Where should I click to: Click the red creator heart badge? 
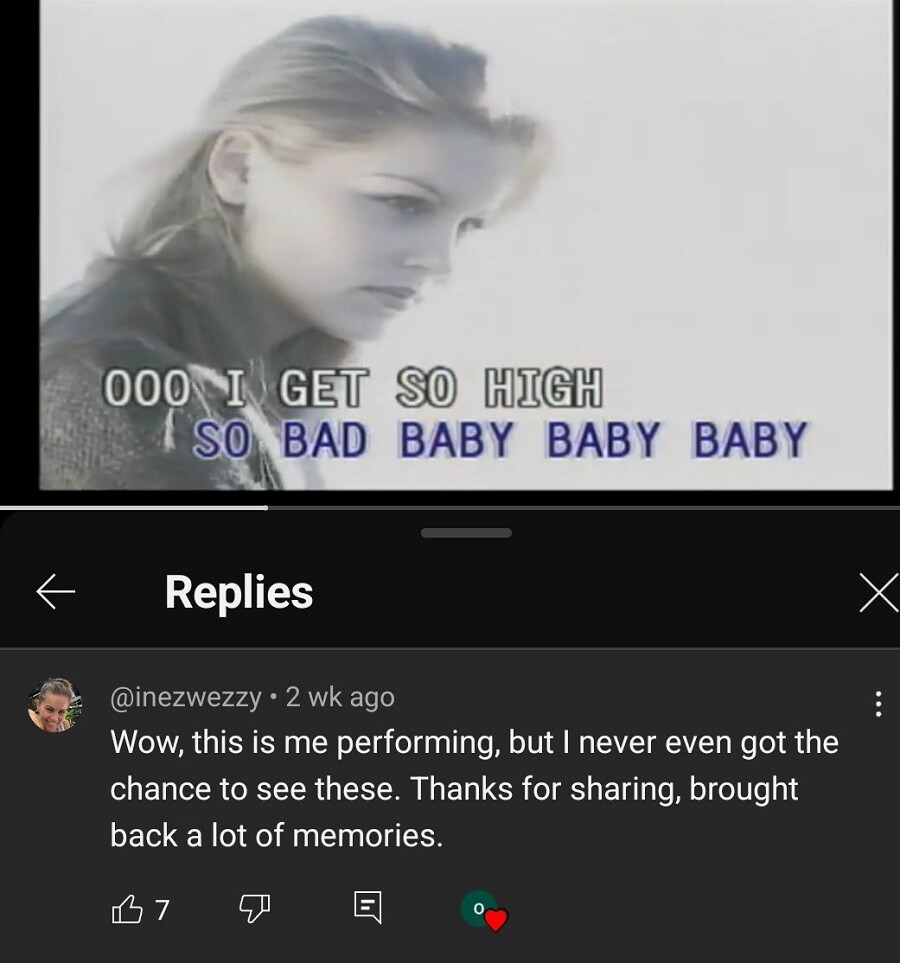pyautogui.click(x=496, y=919)
